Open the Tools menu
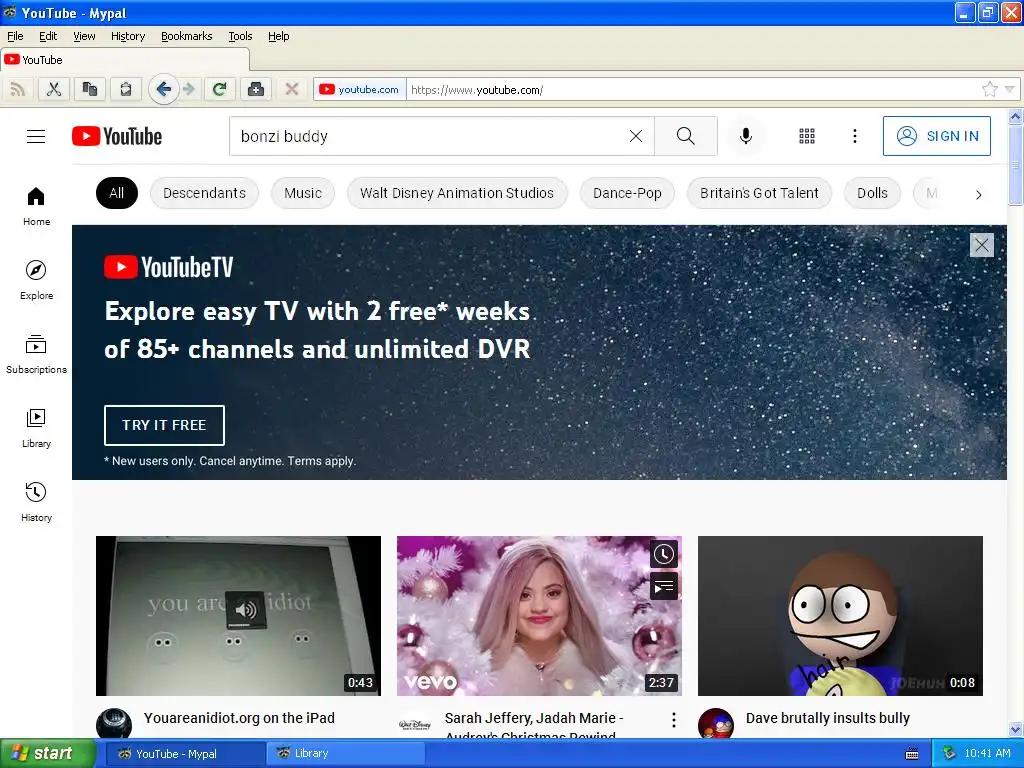Image resolution: width=1024 pixels, height=768 pixels. point(240,36)
